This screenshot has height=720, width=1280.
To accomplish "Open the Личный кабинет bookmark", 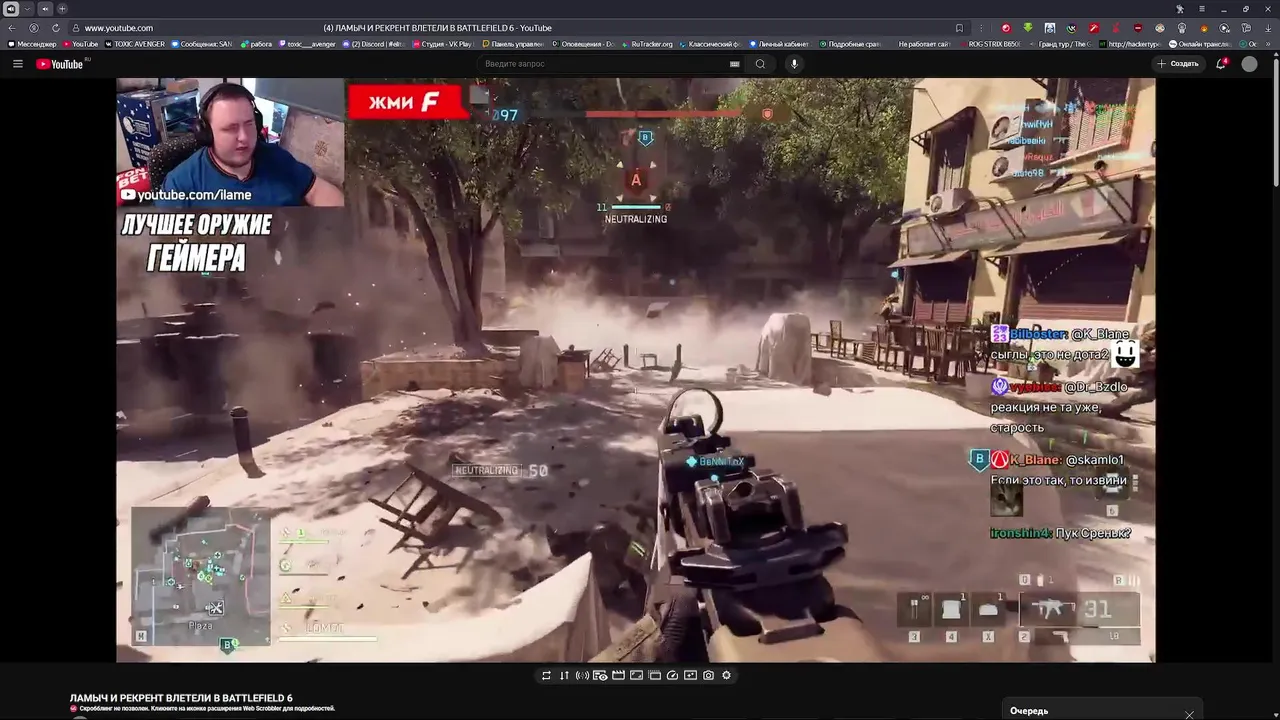I will tap(778, 44).
